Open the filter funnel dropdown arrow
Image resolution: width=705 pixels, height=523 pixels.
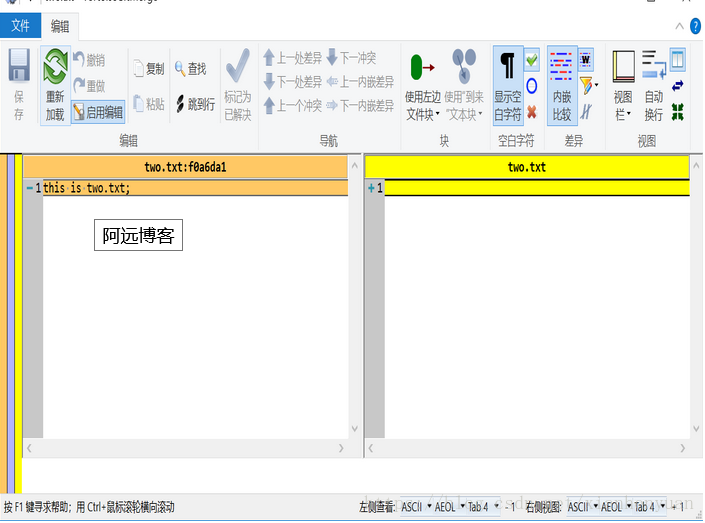point(597,85)
